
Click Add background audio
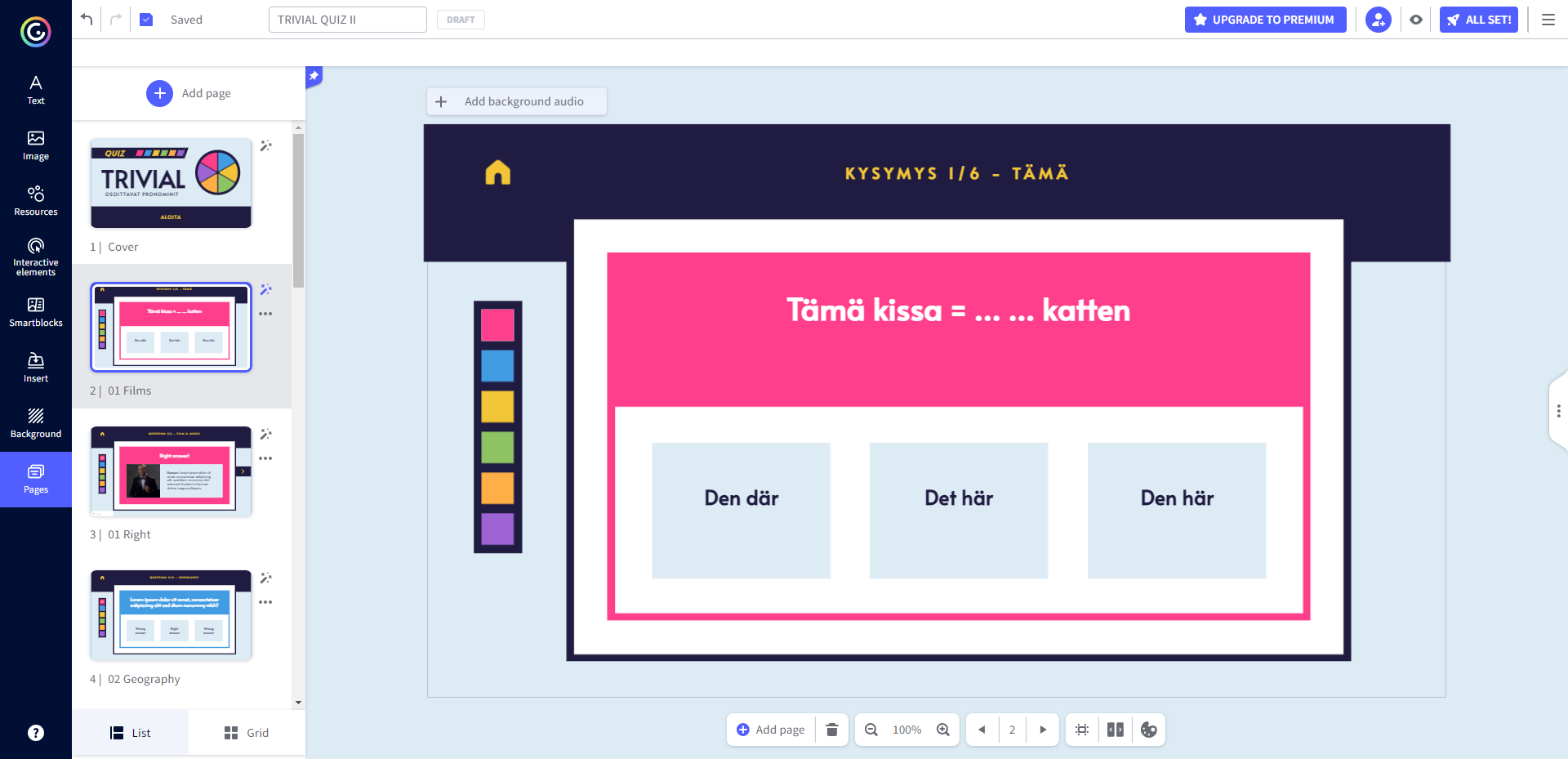point(516,101)
